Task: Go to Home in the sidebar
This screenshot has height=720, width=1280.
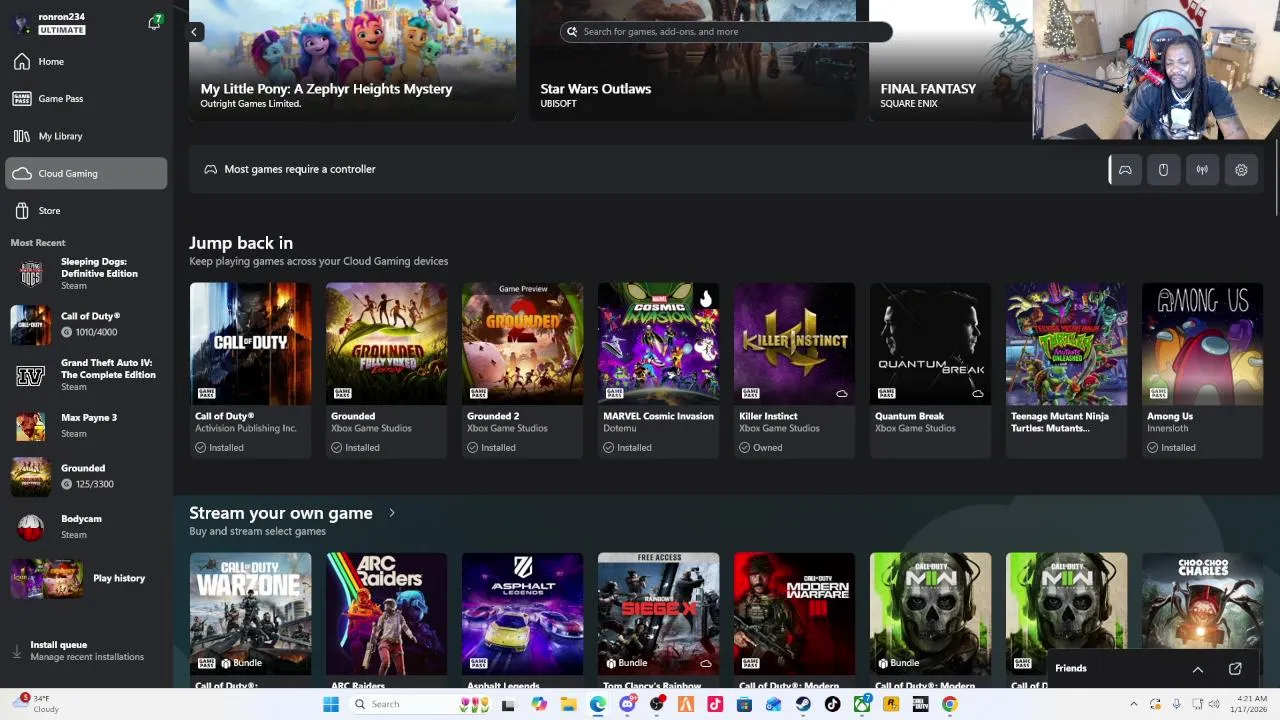Action: [86, 62]
